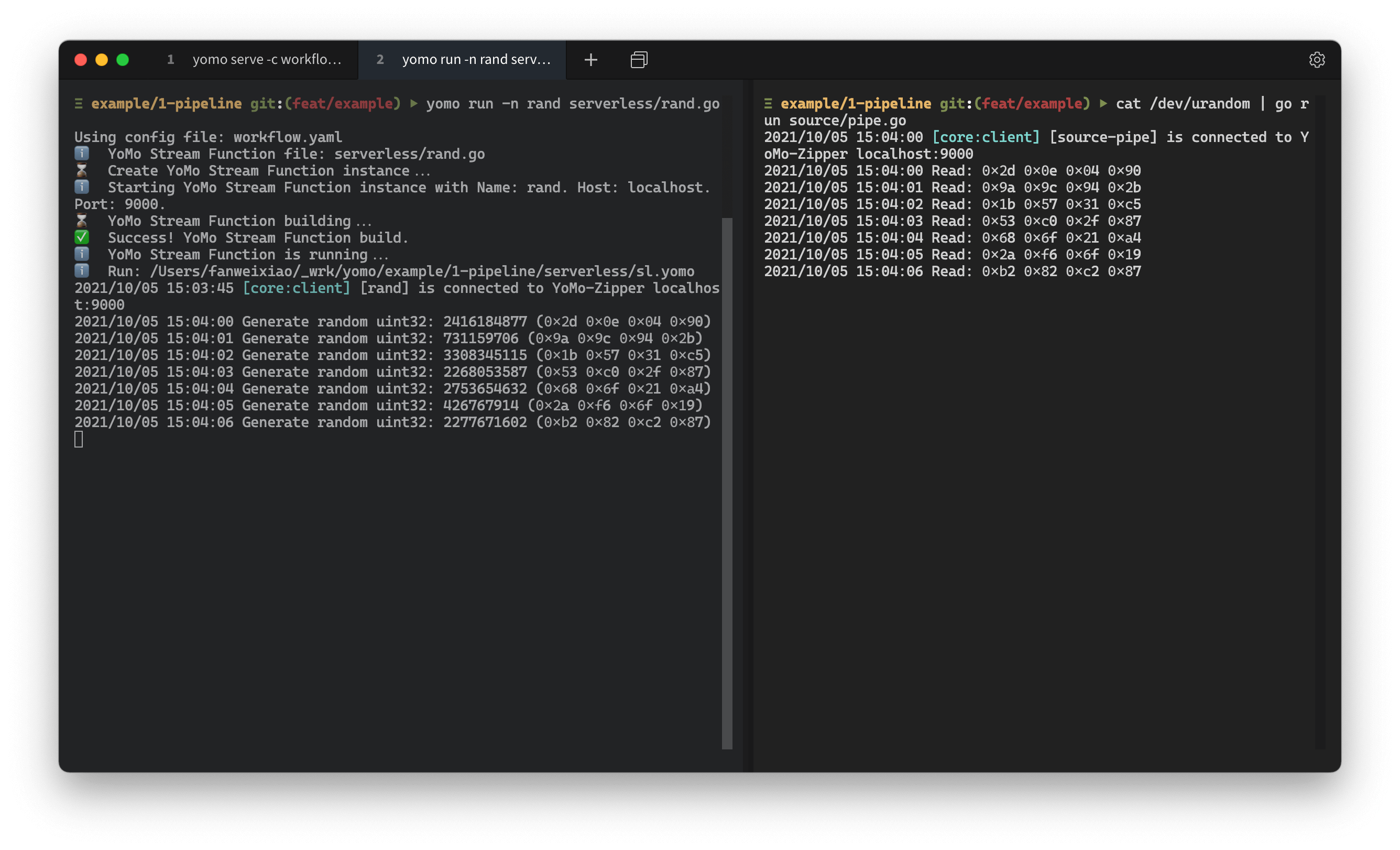Click the value 2753654632 in left pane
Image resolution: width=1400 pixels, height=850 pixels.
[485, 389]
